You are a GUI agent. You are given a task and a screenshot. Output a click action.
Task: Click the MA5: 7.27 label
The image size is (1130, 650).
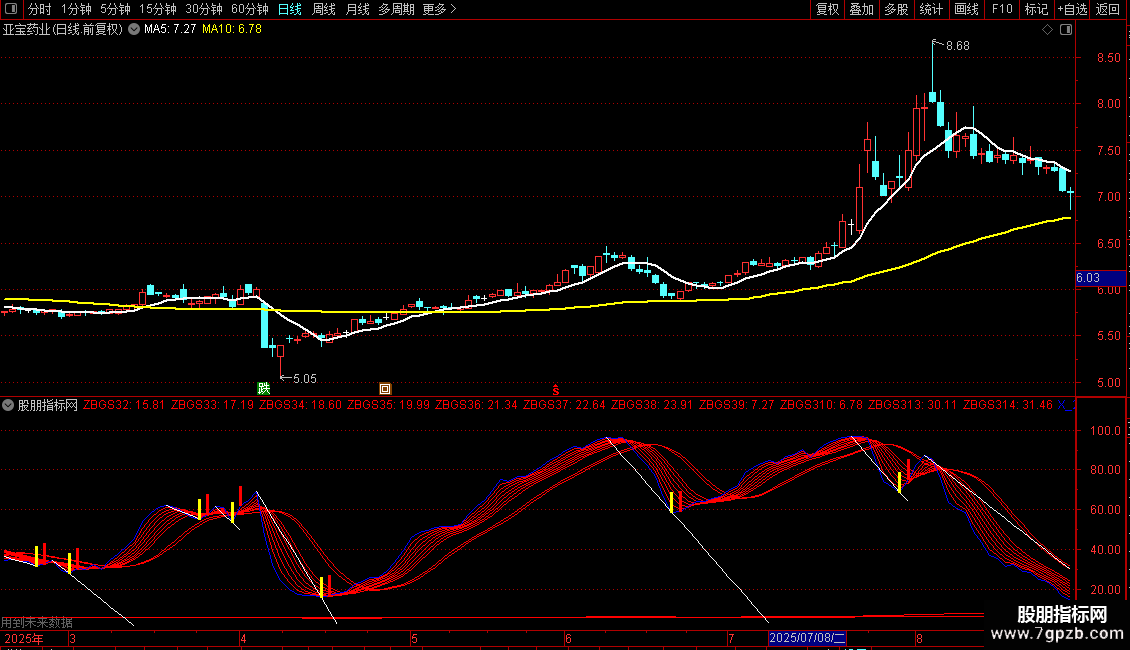170,30
